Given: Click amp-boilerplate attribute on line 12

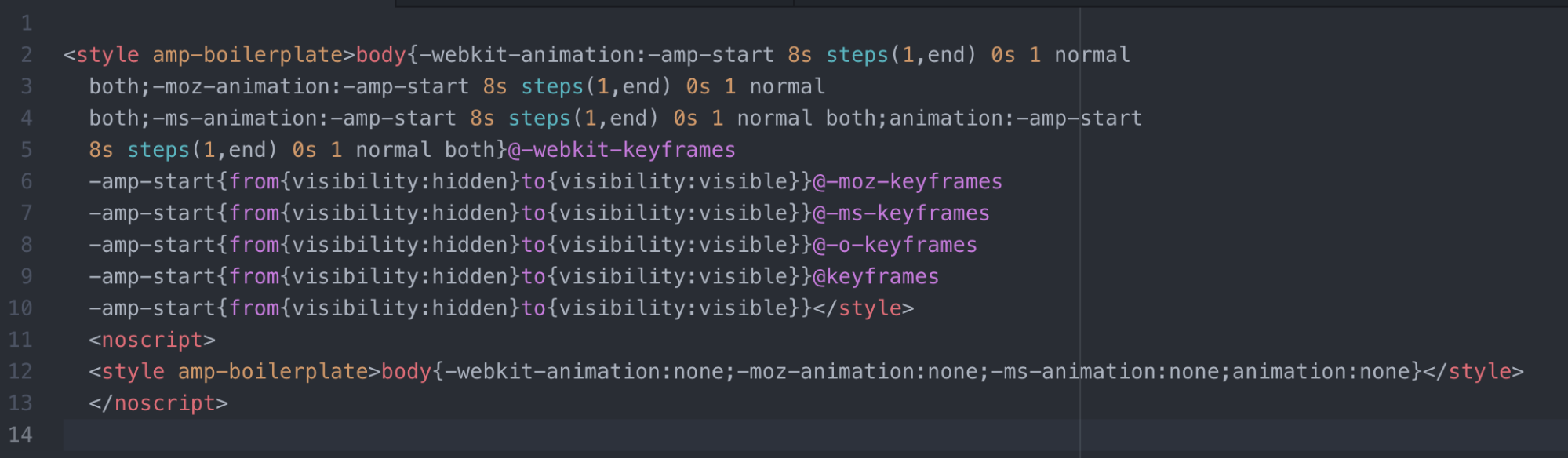Looking at the screenshot, I should tap(273, 371).
